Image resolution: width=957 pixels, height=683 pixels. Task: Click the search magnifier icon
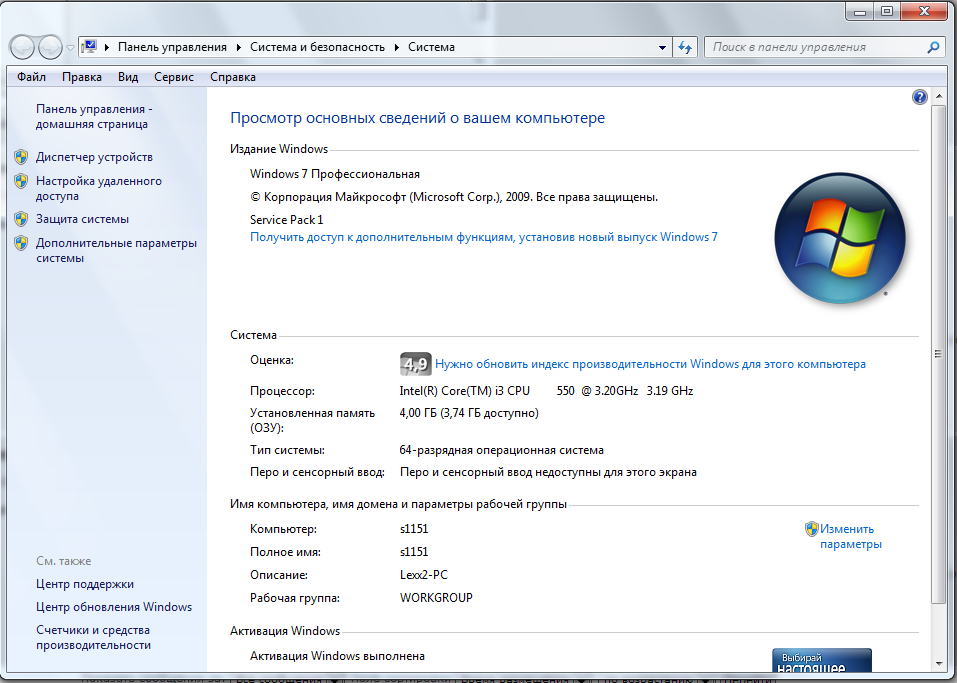coord(933,47)
